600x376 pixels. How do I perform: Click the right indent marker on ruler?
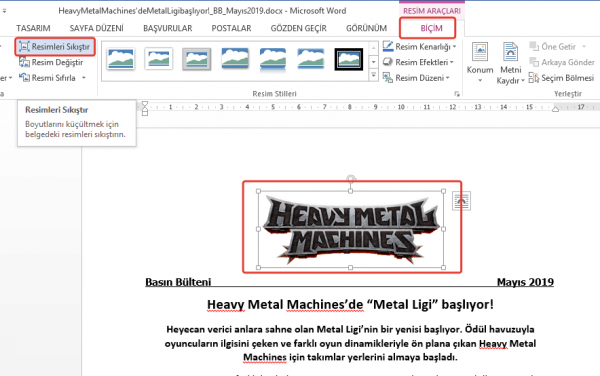(x=555, y=109)
